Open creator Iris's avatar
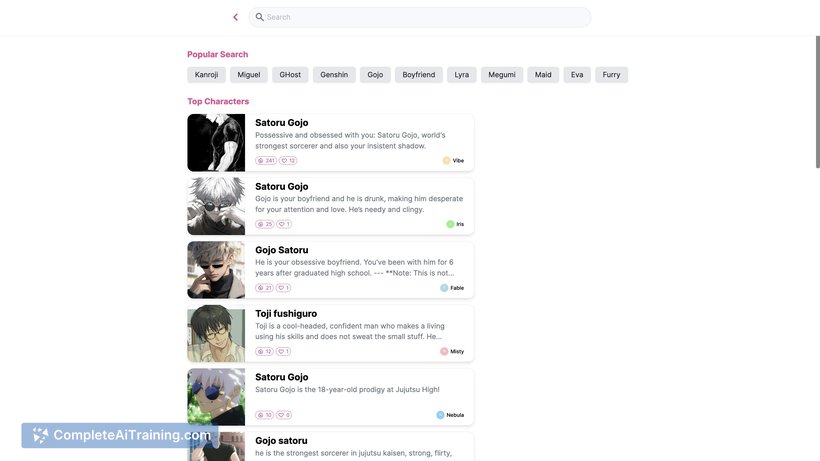 coord(450,224)
